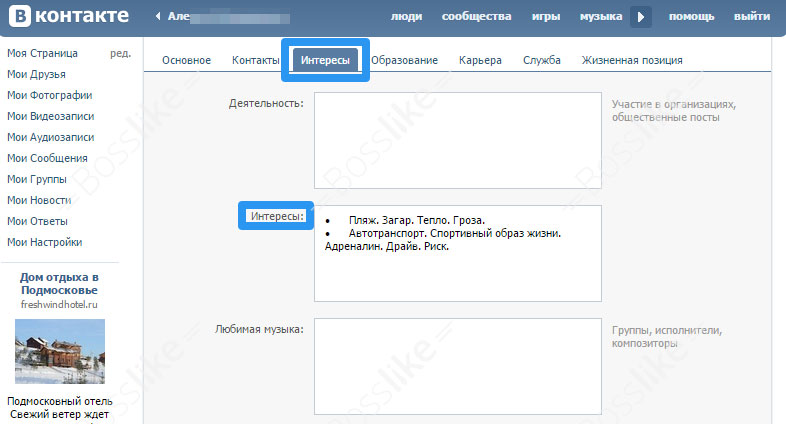This screenshot has width=786, height=424.
Task: Open the игры header link
Action: [546, 17]
